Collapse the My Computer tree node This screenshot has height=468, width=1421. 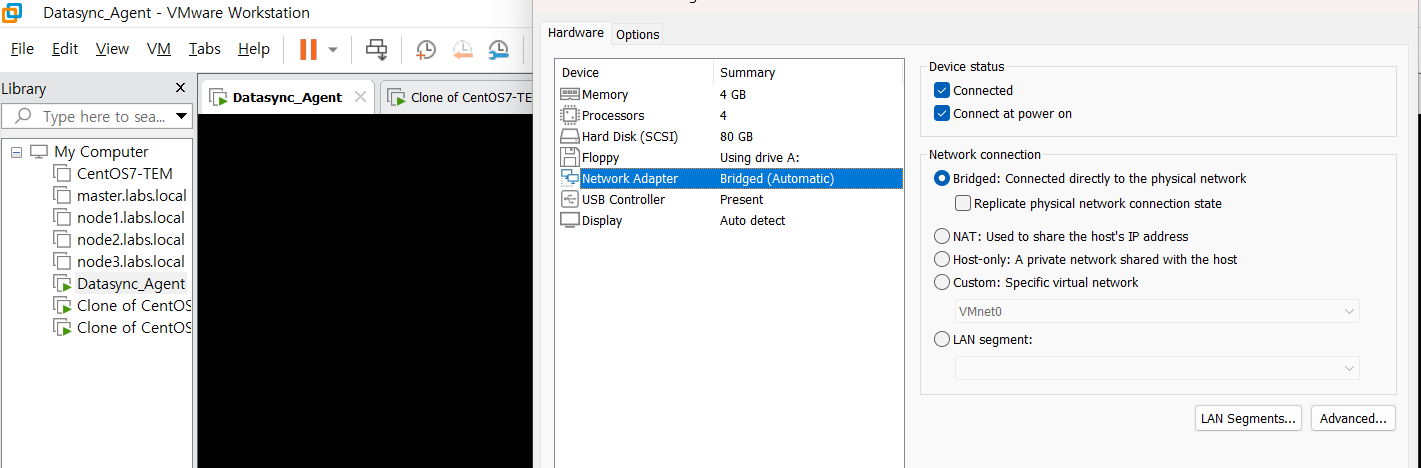coord(16,152)
